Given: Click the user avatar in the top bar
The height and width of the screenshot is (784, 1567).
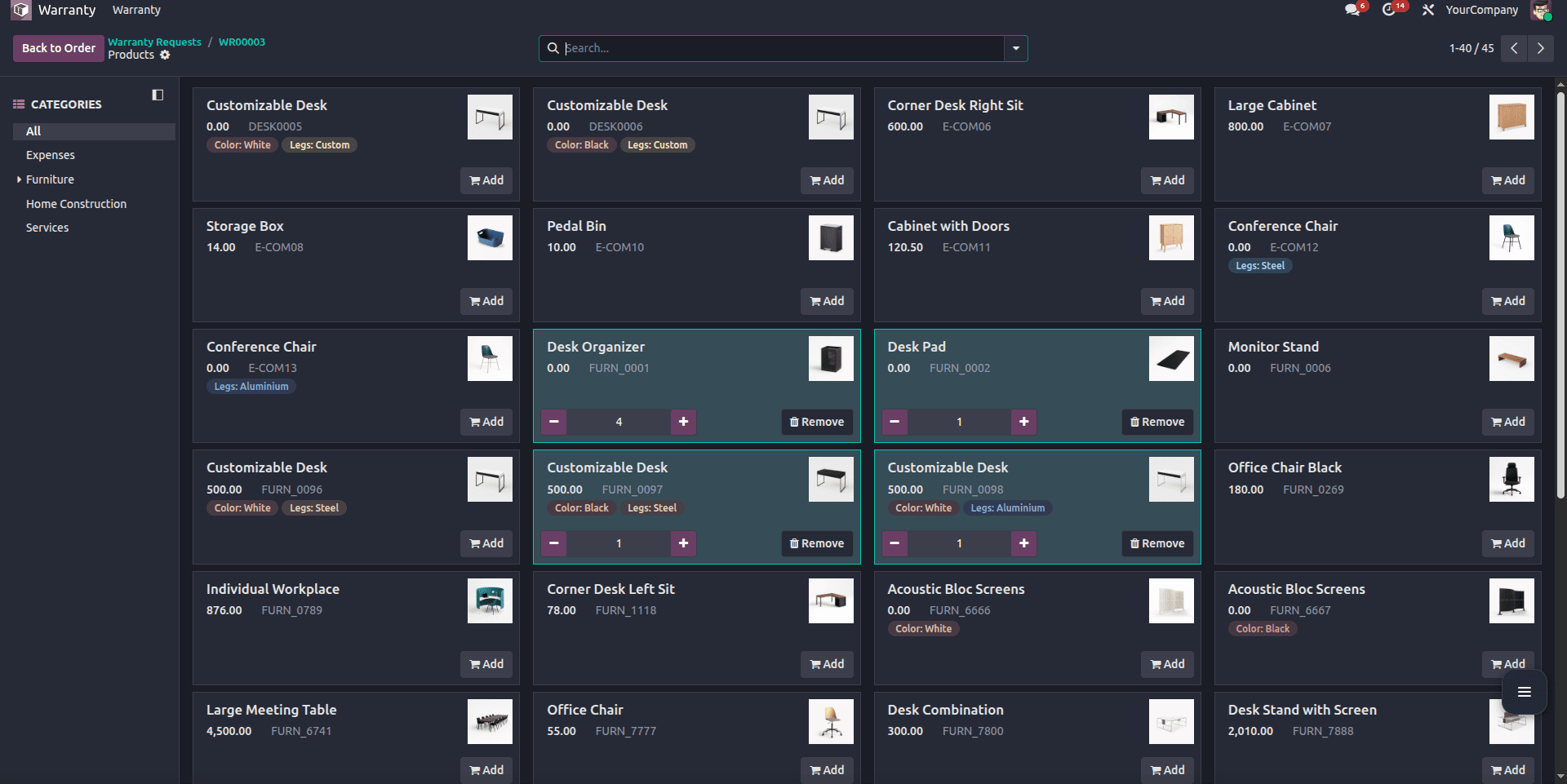Looking at the screenshot, I should pyautogui.click(x=1543, y=11).
